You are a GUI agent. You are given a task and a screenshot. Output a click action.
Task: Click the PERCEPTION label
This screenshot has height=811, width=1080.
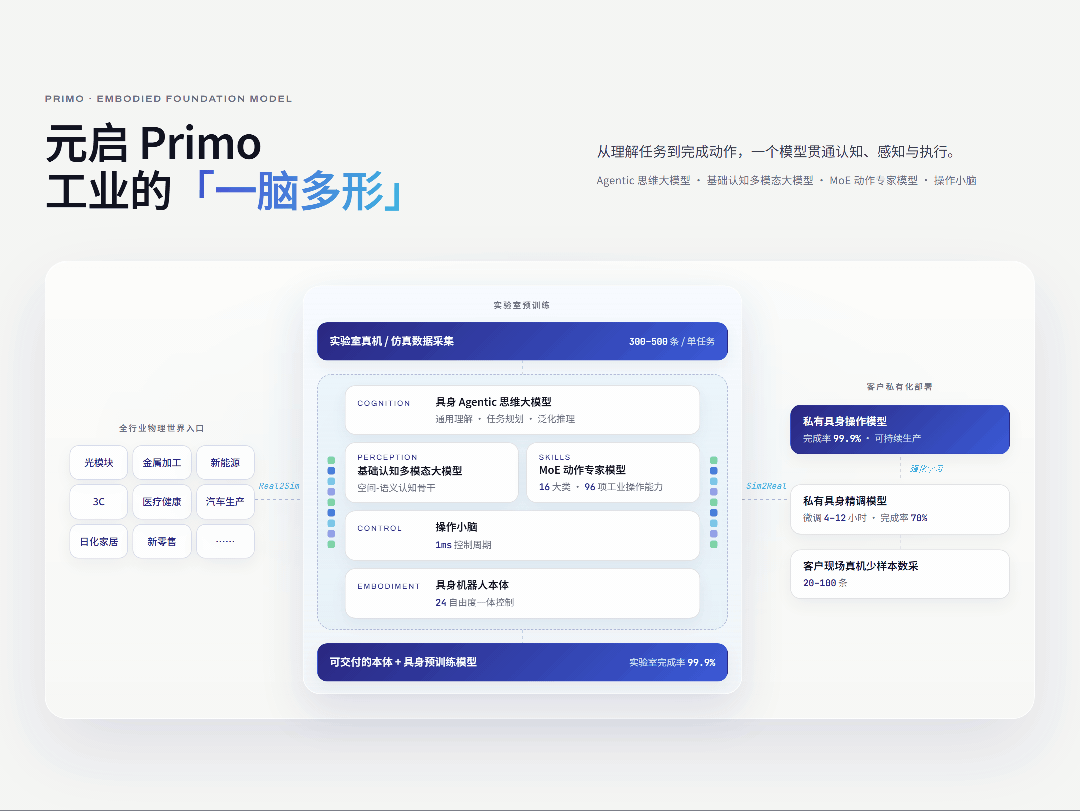click(x=387, y=457)
